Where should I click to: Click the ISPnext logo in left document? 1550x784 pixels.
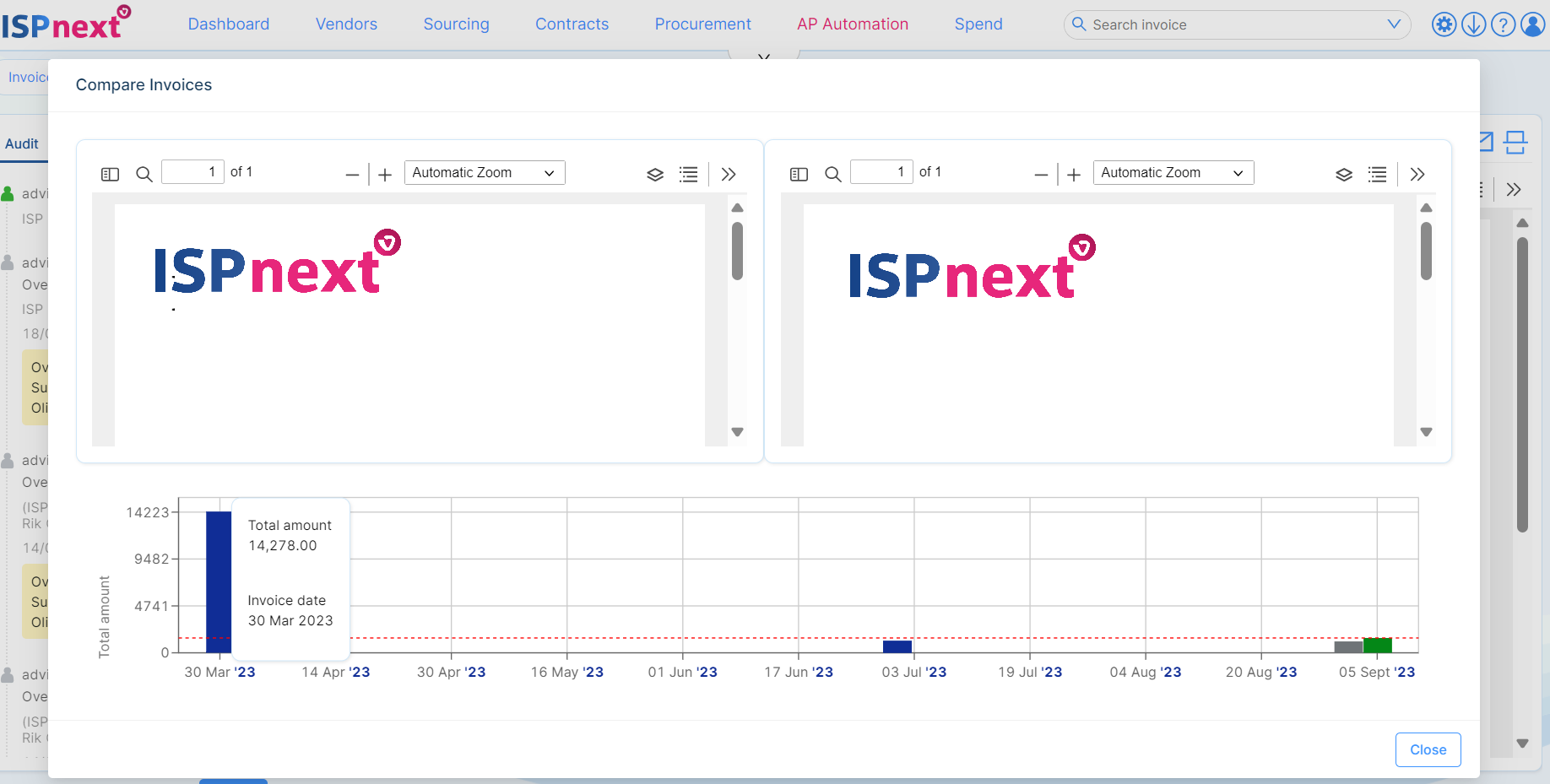(x=278, y=262)
